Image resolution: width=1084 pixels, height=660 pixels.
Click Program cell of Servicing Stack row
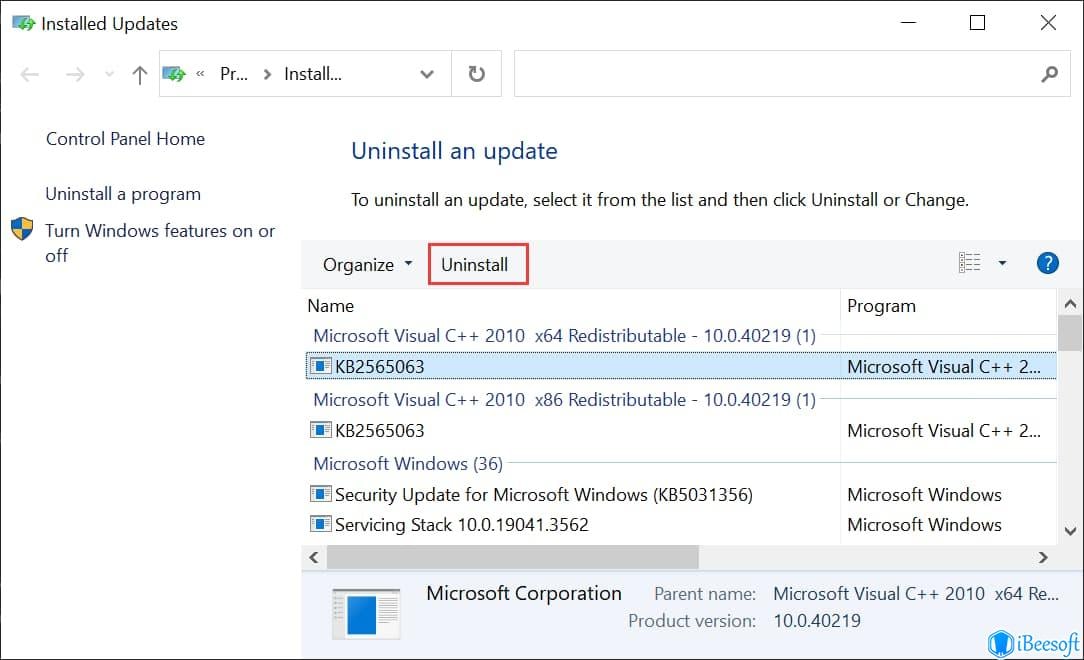tap(924, 525)
